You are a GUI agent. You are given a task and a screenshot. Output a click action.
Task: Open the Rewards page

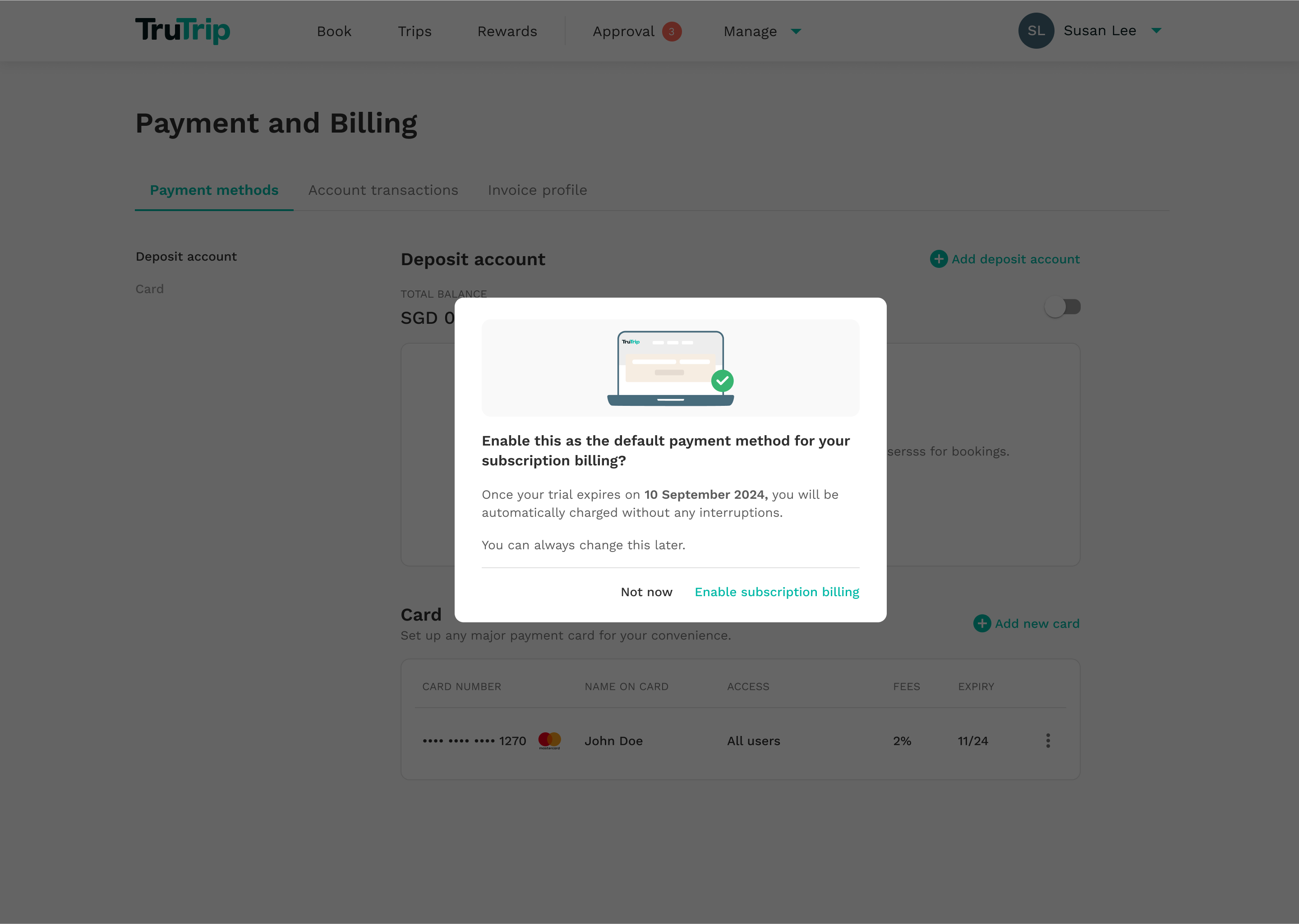tap(507, 31)
